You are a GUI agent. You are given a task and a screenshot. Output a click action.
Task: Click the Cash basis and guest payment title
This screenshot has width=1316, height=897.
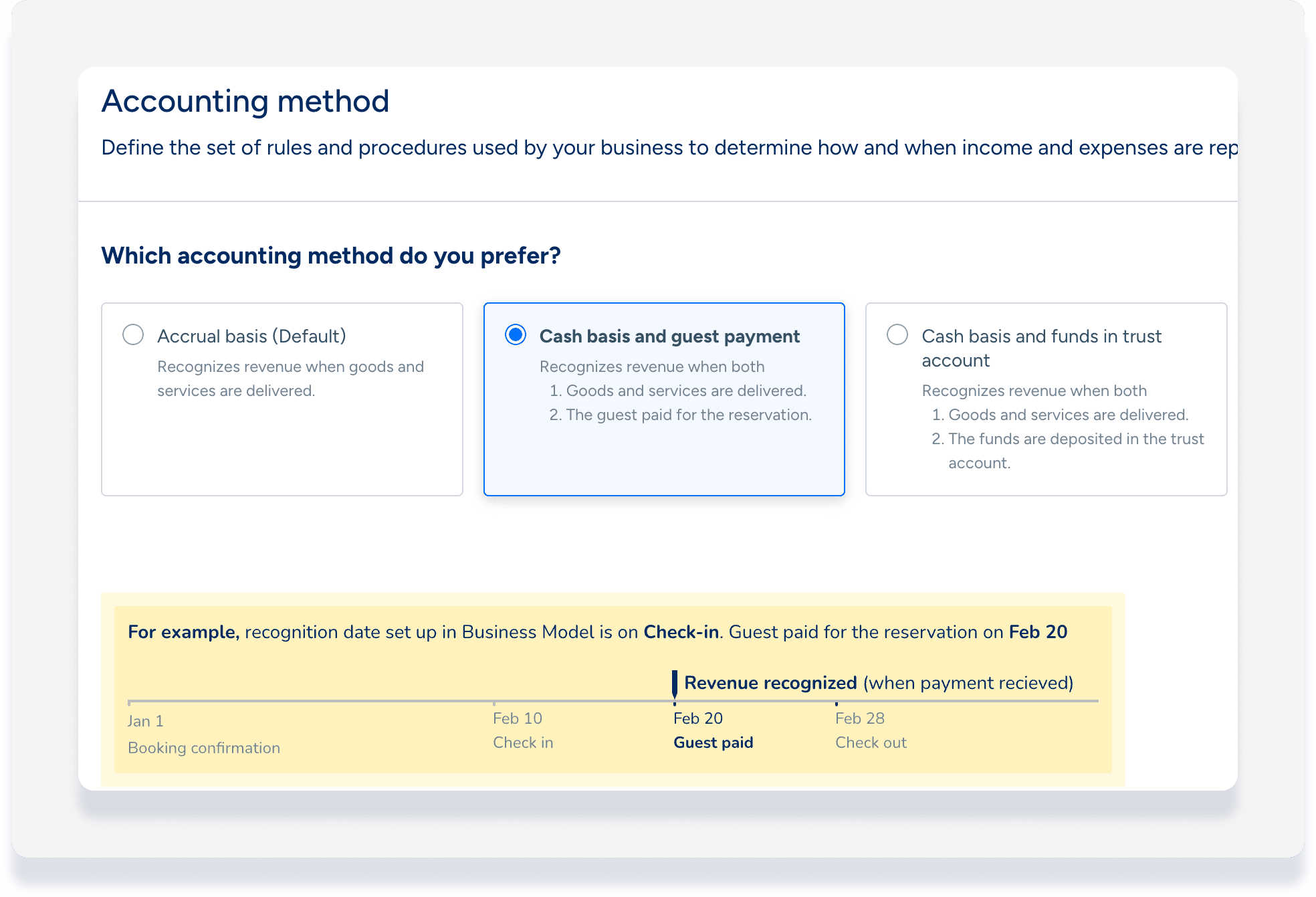point(669,336)
